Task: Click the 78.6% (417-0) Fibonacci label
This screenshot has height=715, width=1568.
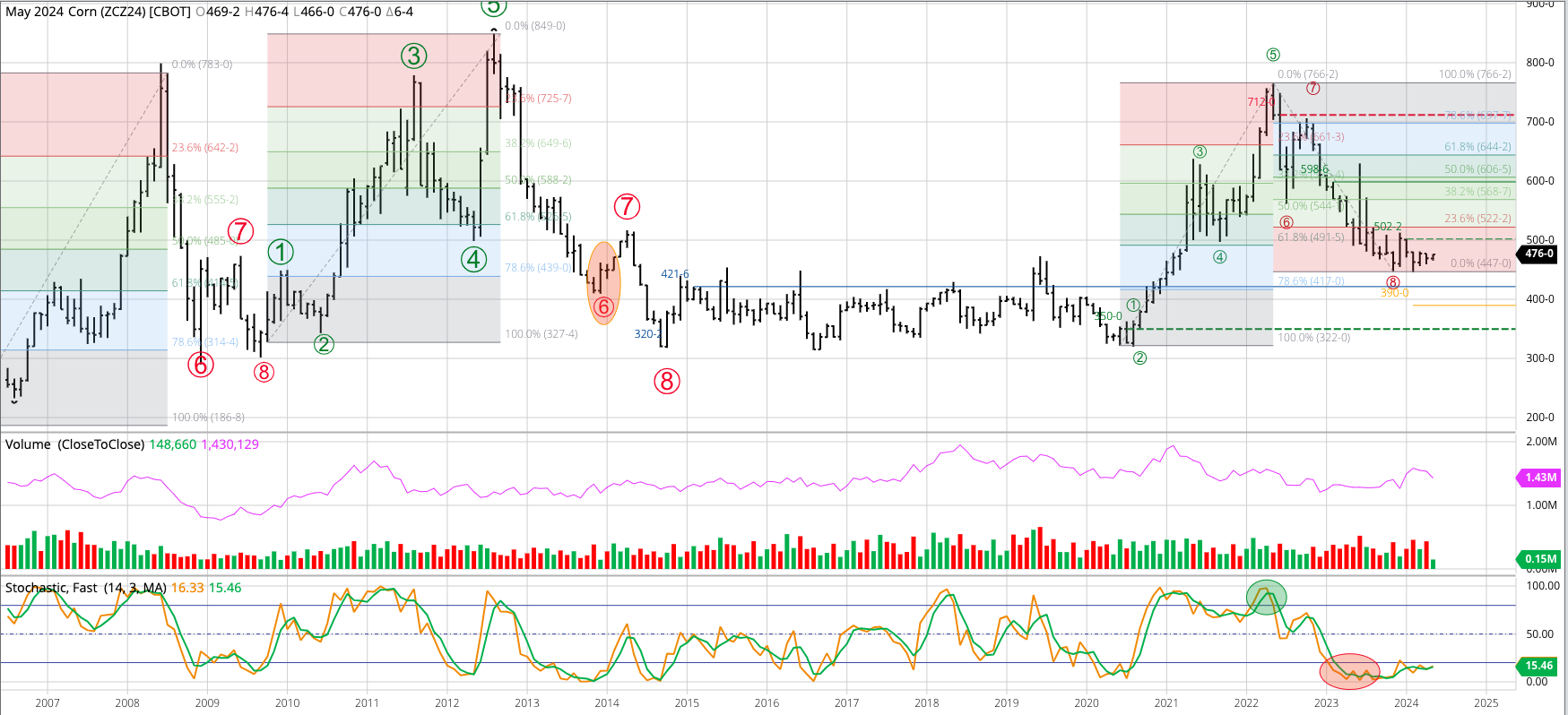Action: coord(1311,281)
